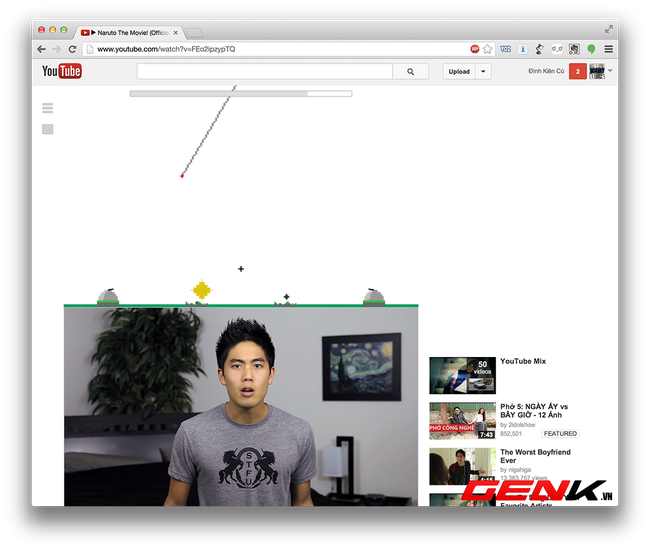Open a new browser tab

click(x=194, y=33)
